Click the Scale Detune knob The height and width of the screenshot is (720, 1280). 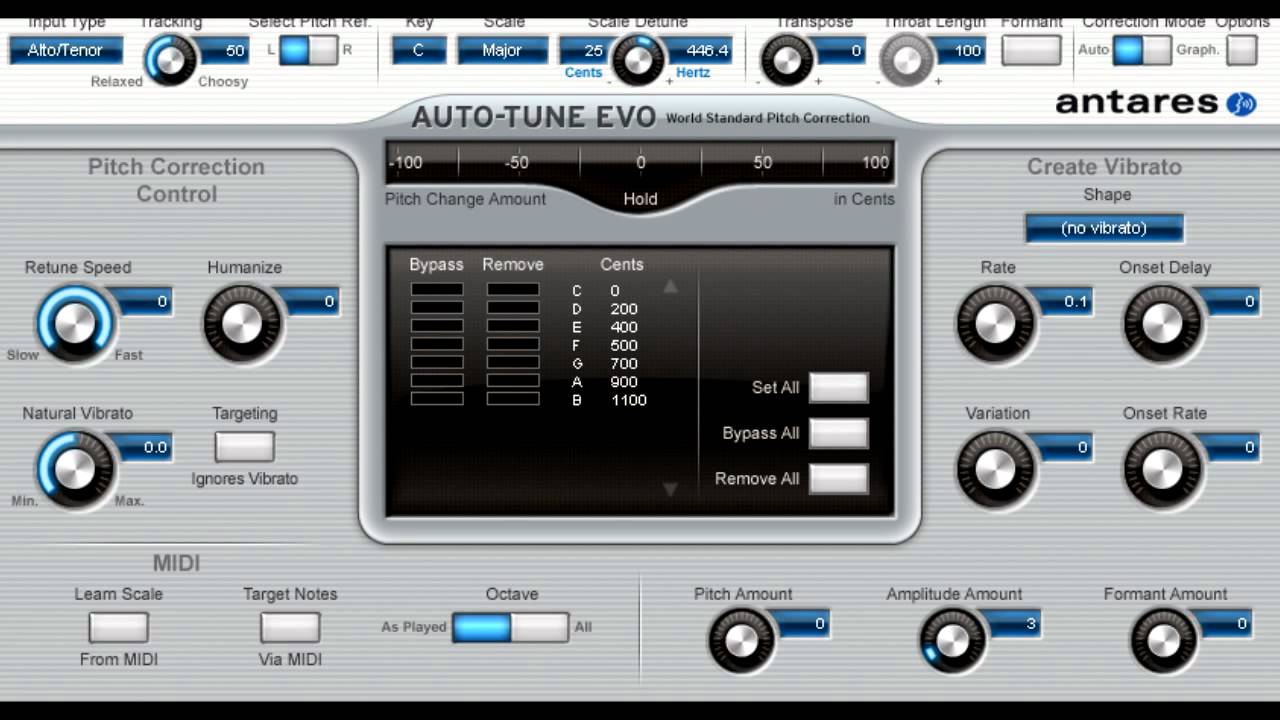pyautogui.click(x=638, y=60)
